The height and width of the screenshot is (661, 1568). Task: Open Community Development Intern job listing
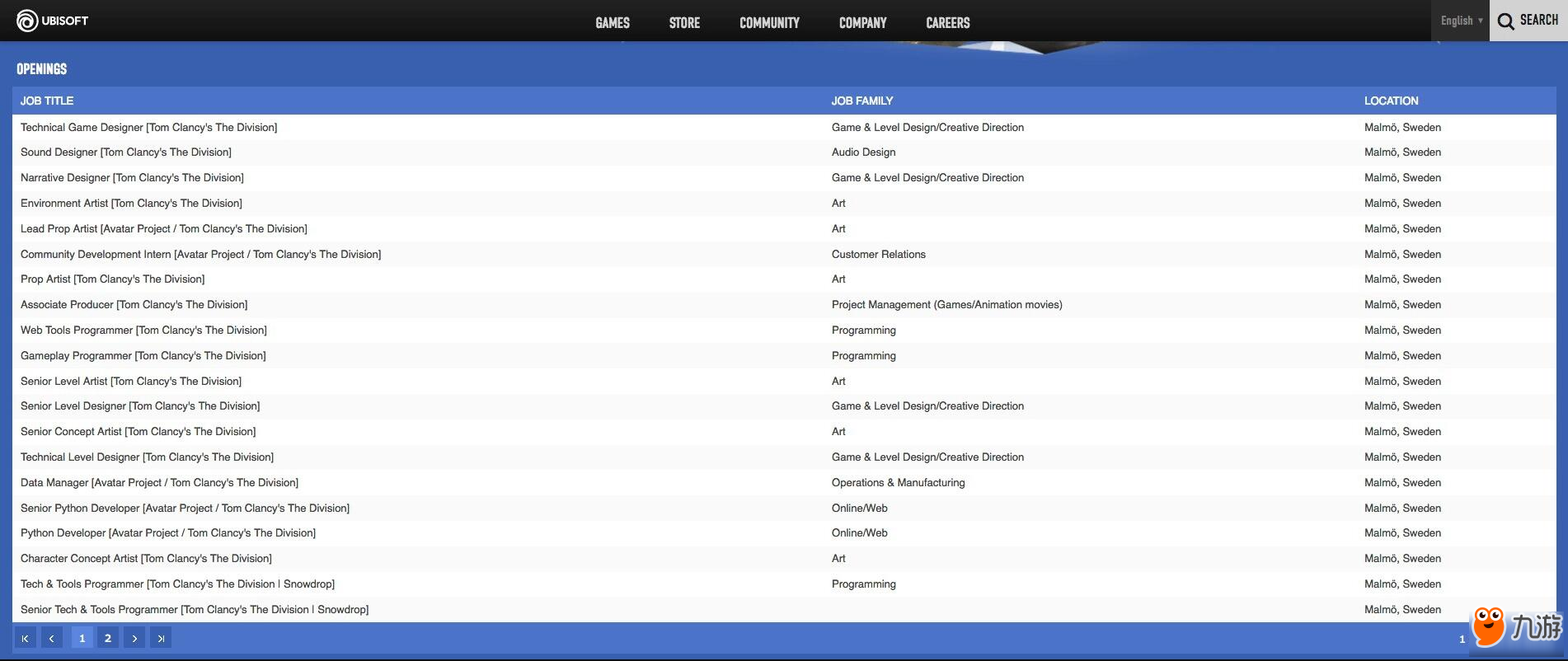201,254
